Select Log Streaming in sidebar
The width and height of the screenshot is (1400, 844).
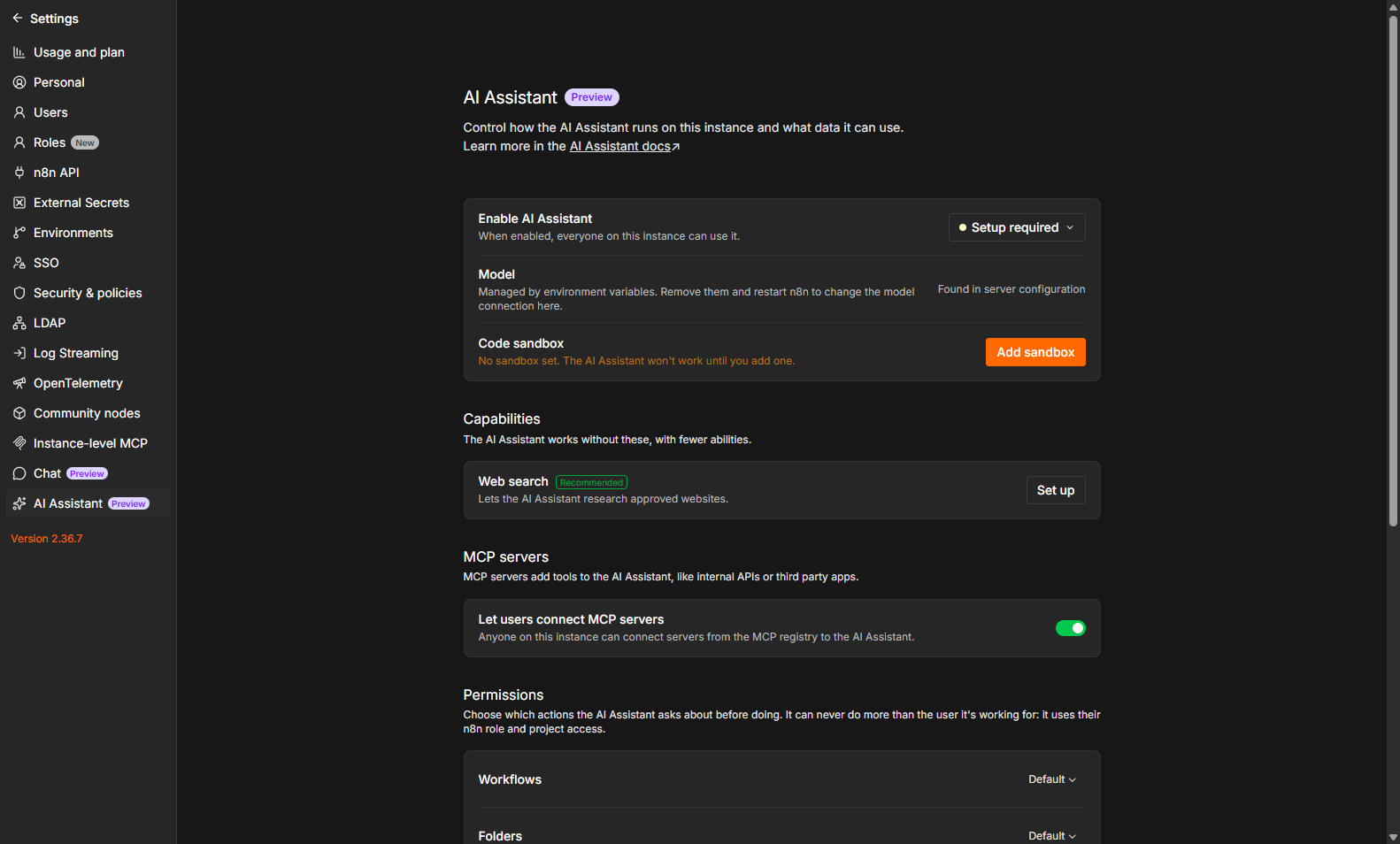[88, 353]
